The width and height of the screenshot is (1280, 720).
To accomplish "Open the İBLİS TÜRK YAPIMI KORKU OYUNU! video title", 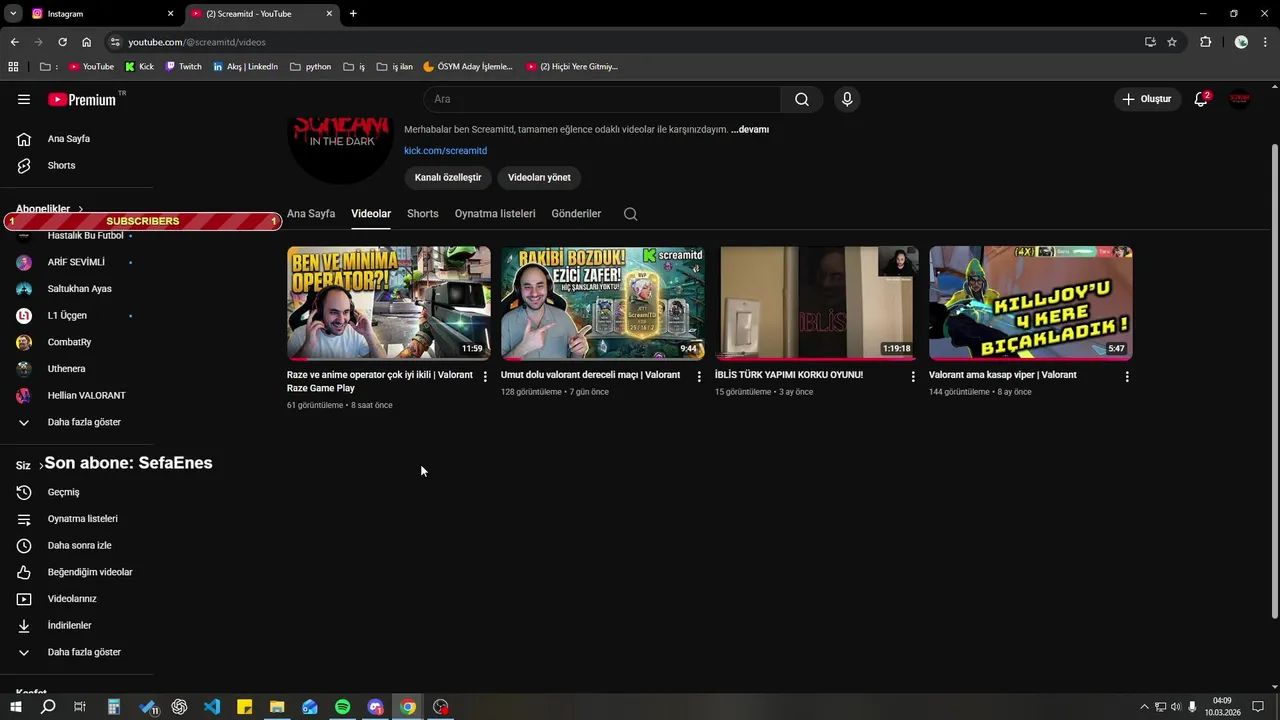I will [789, 375].
